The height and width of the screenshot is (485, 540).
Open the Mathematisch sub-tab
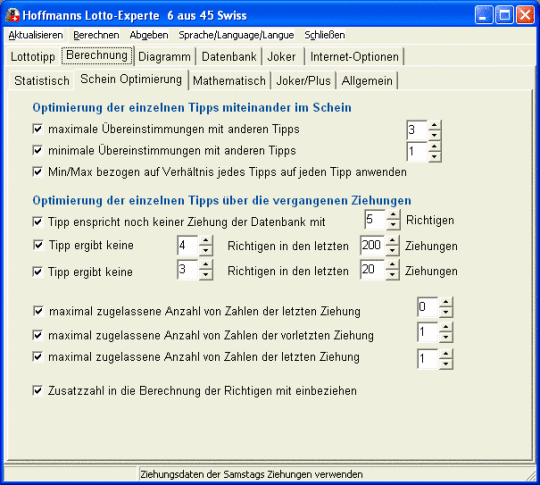(x=229, y=81)
